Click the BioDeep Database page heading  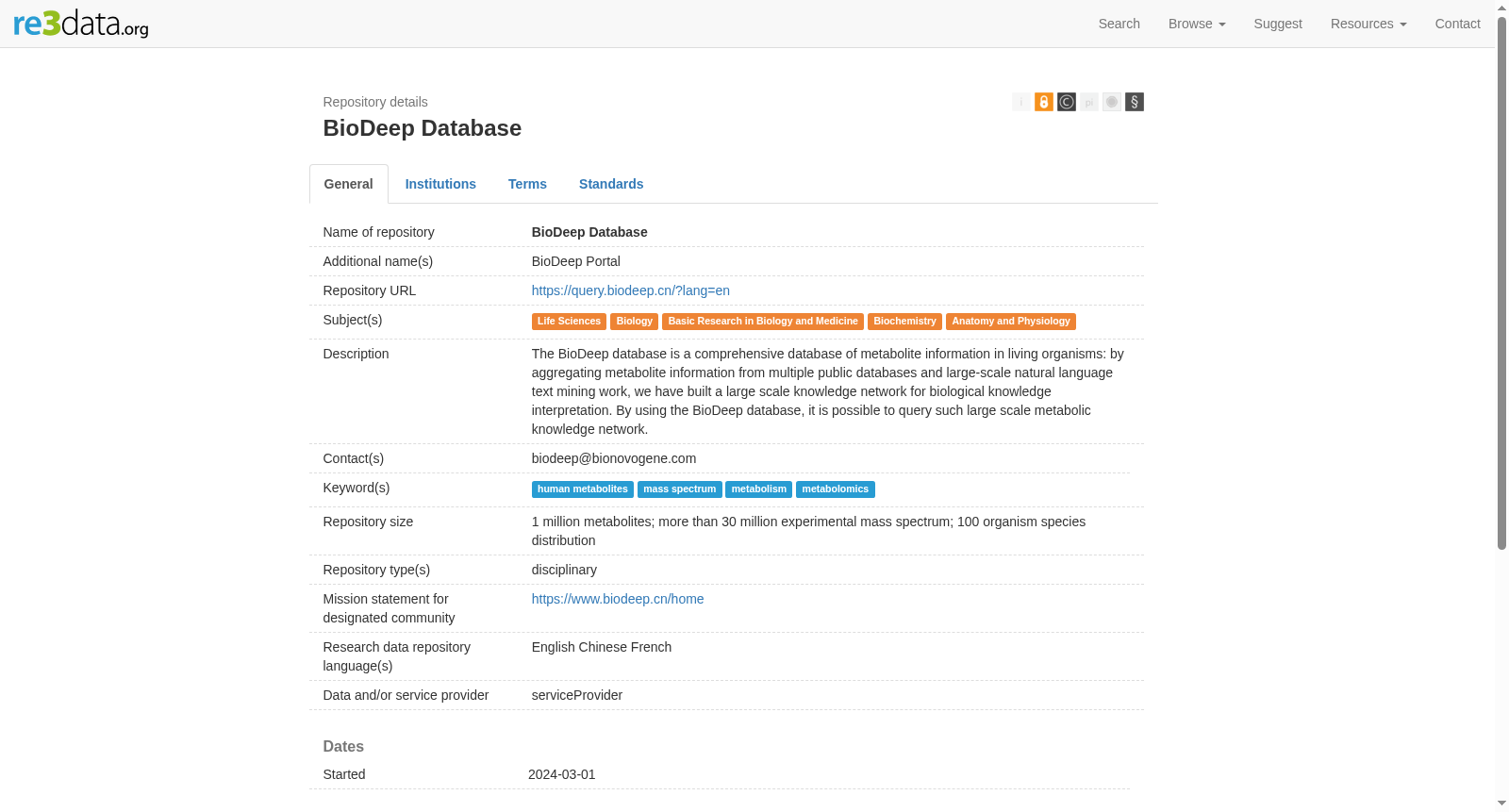pyautogui.click(x=423, y=128)
